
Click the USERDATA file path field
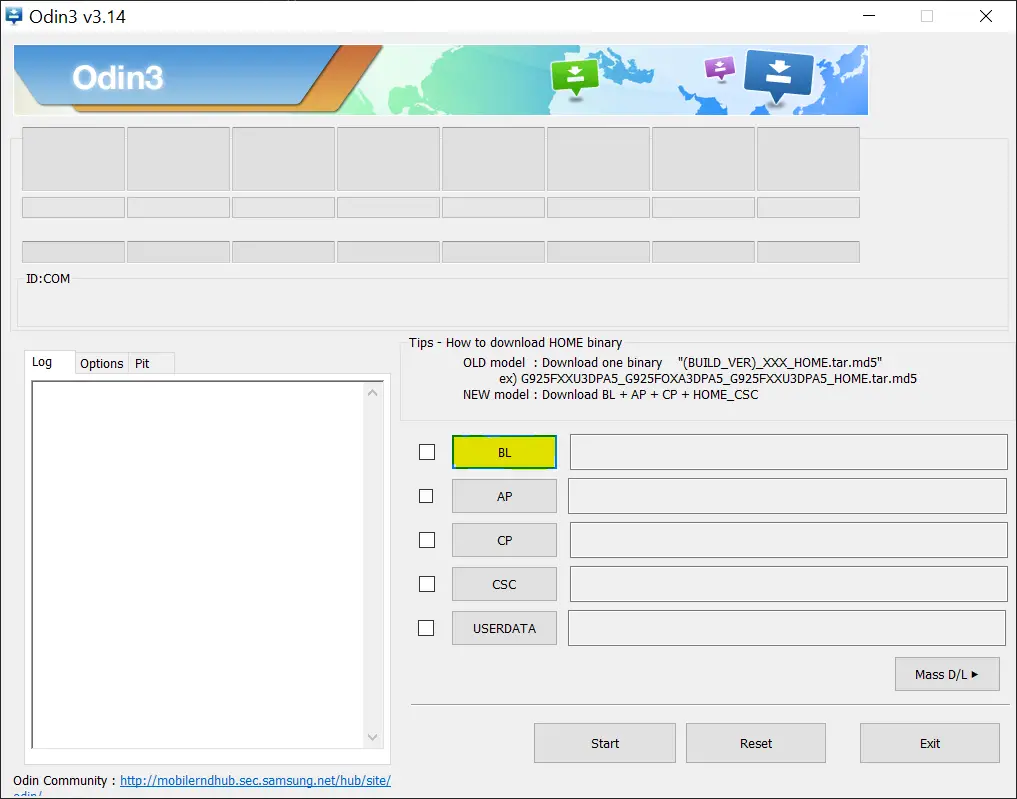tap(787, 628)
